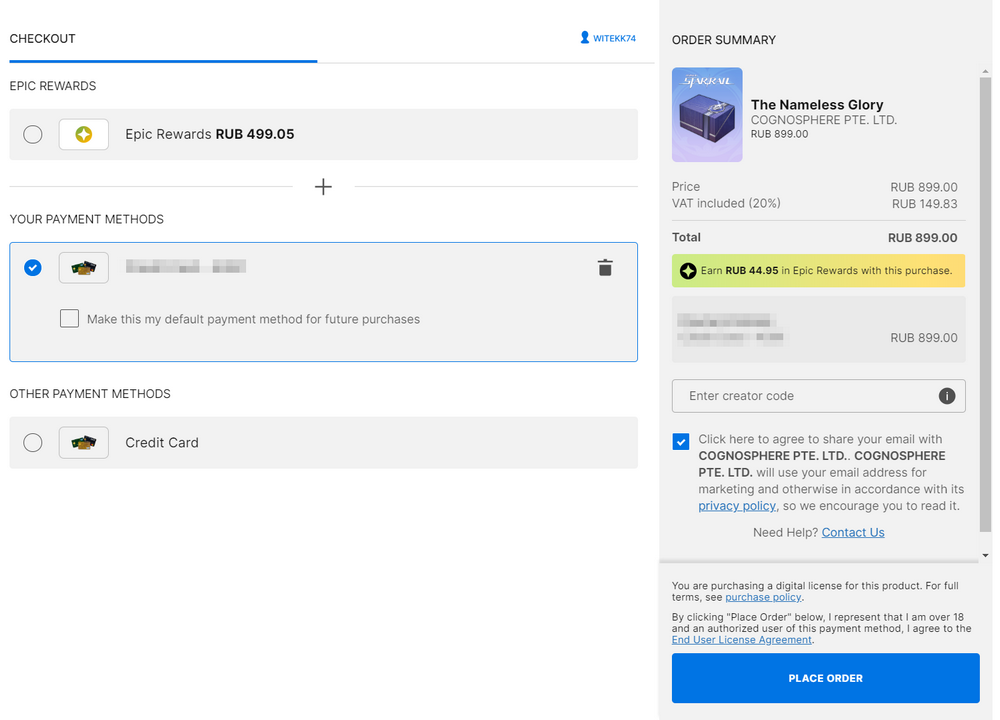Click the VAT included RUB 149.83 value

(x=924, y=204)
